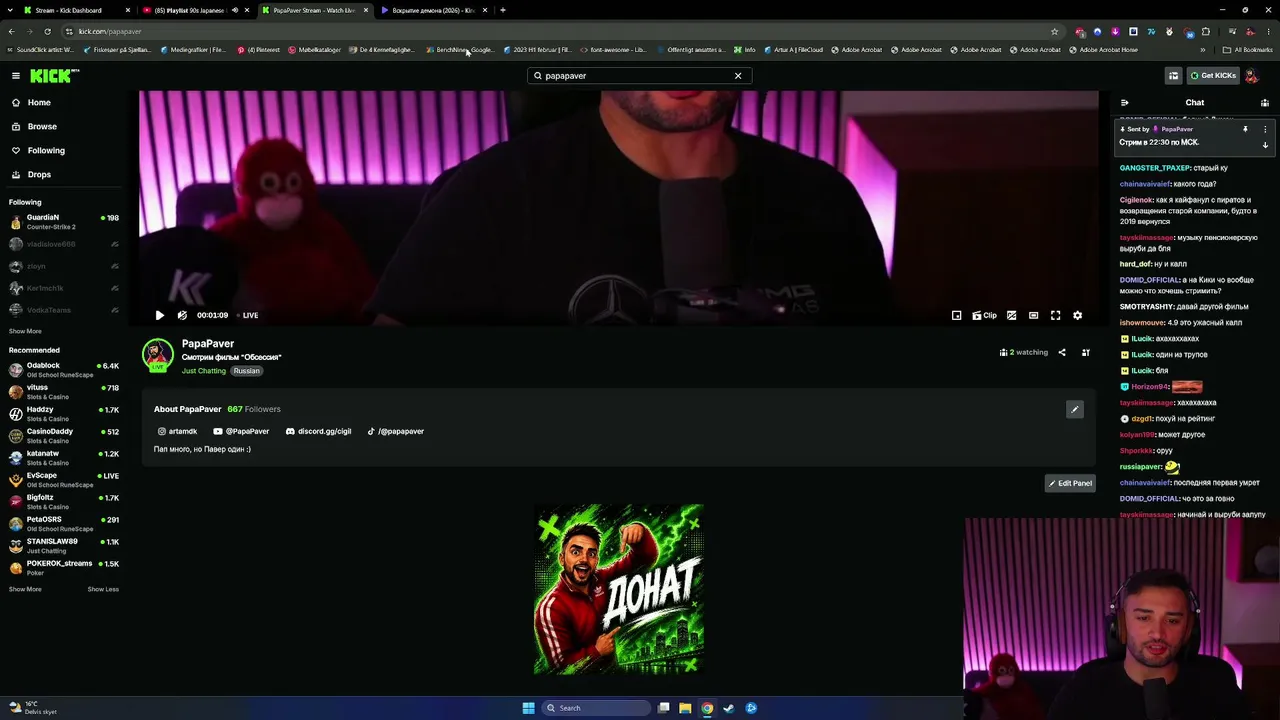Open stream player settings gear
The height and width of the screenshot is (720, 1280).
[x=1077, y=315]
